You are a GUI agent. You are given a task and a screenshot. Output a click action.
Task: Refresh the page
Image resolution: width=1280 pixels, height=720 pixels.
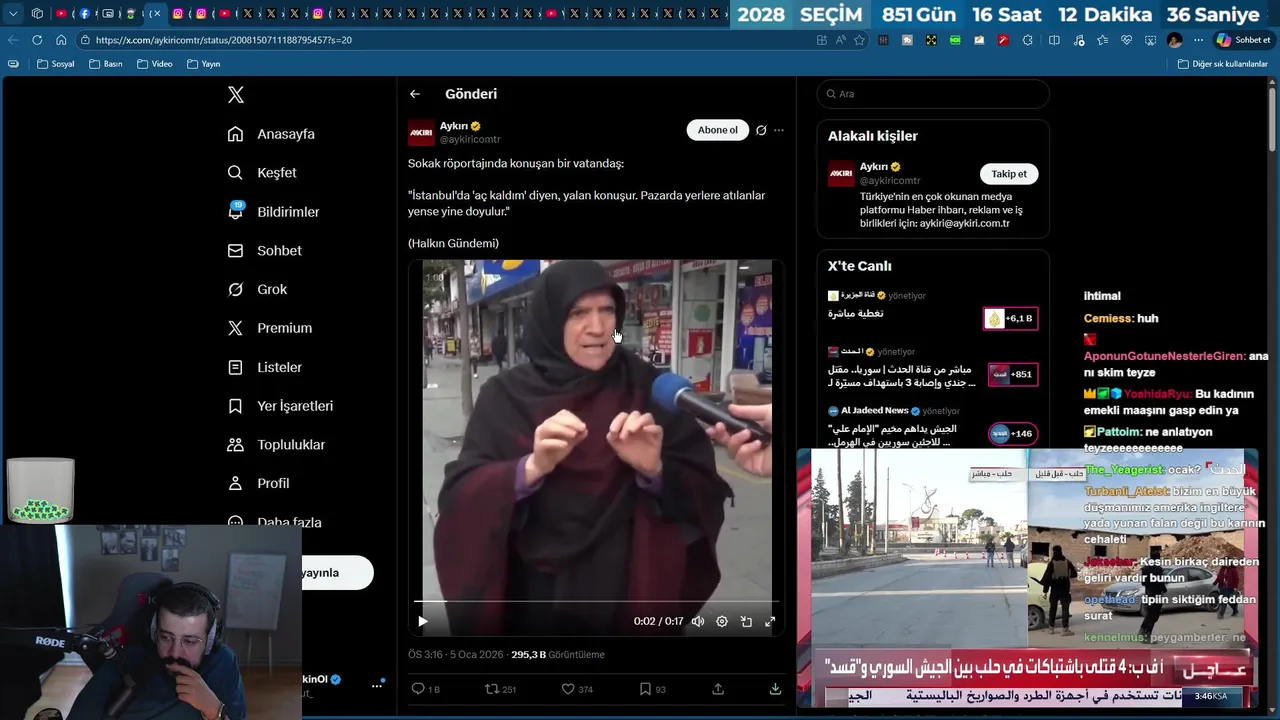pyautogui.click(x=37, y=40)
